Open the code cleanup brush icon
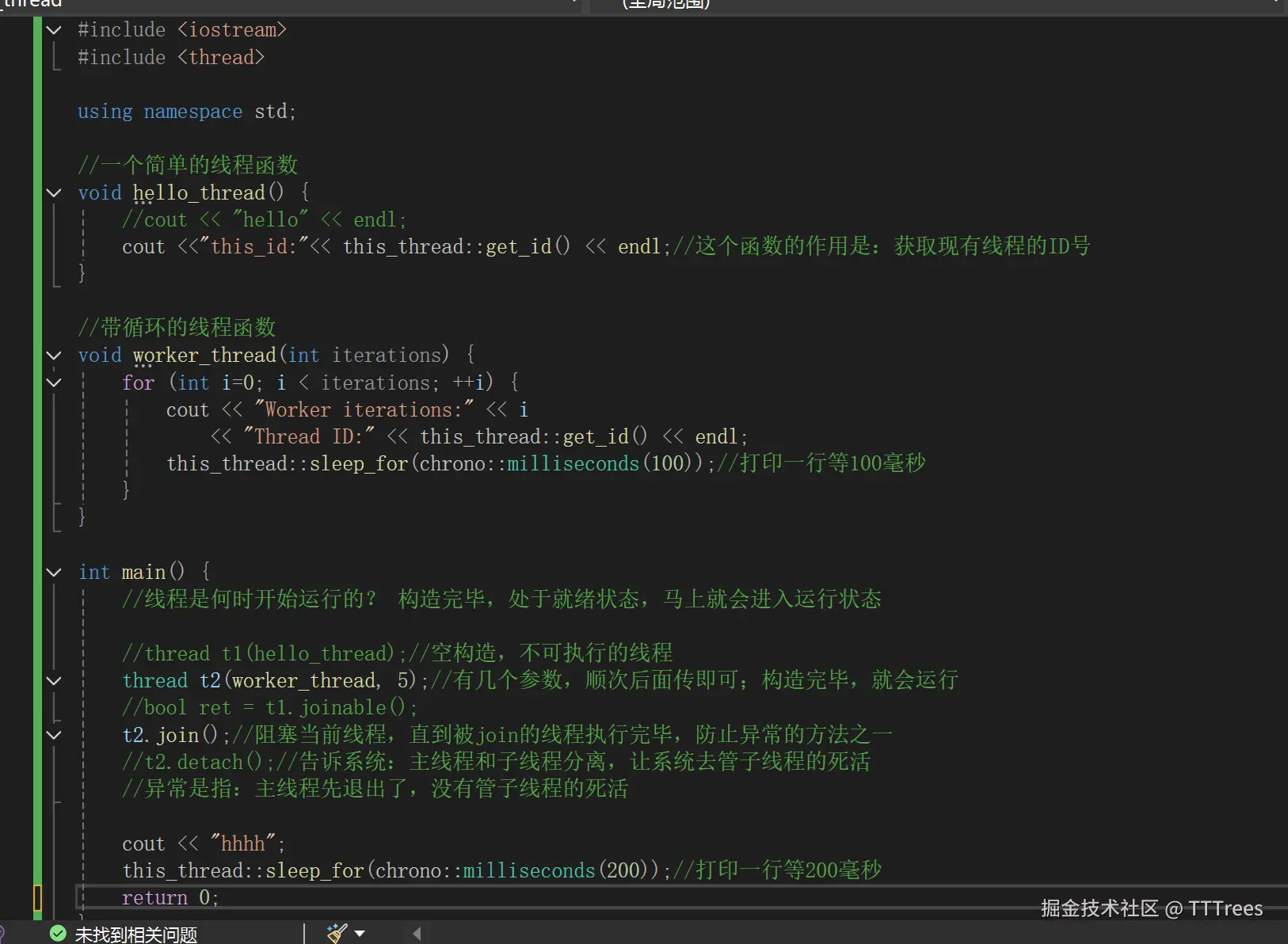Image resolution: width=1288 pixels, height=944 pixels. (x=337, y=934)
